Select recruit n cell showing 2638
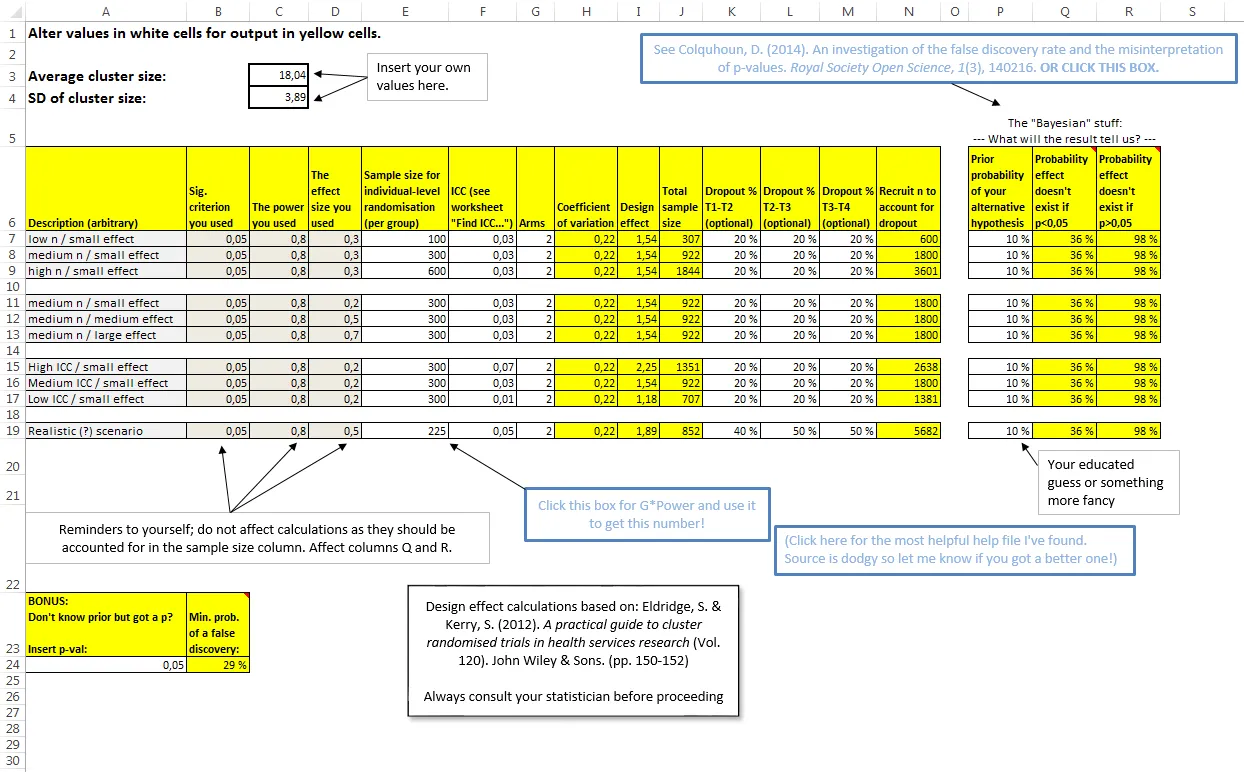 point(908,367)
